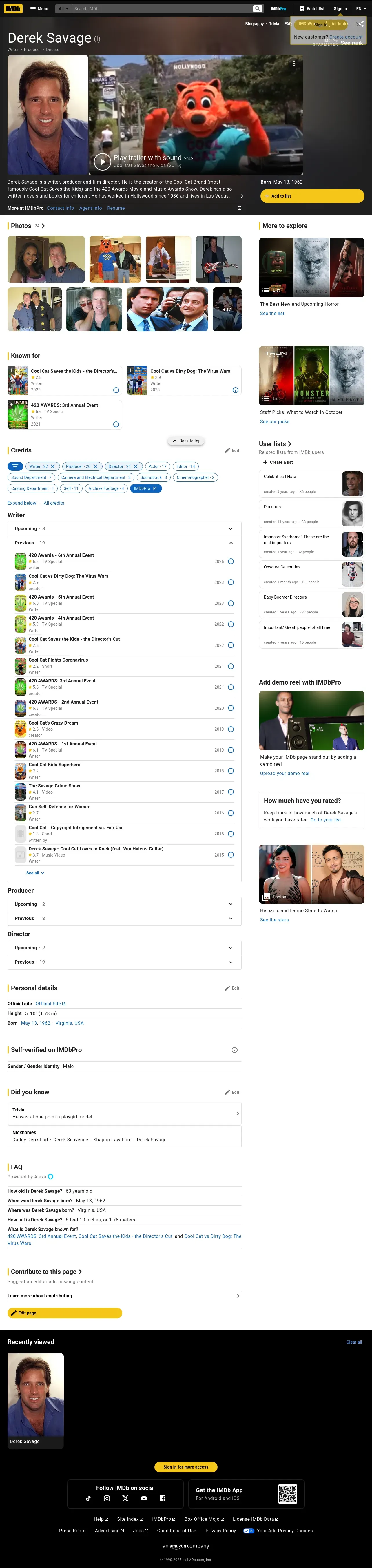Expand Director Upcoming section
Viewport: 372px width, 1568px height.
coord(125,948)
